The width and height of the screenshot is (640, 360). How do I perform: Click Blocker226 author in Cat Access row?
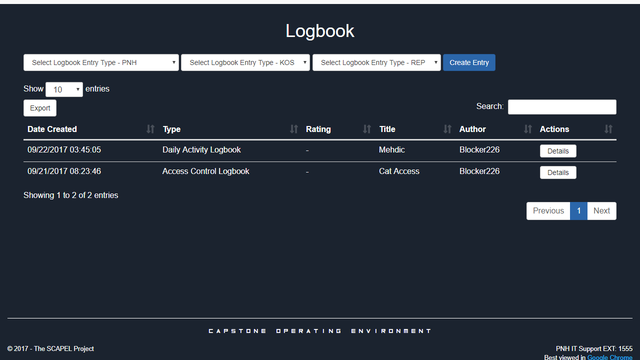(x=479, y=171)
